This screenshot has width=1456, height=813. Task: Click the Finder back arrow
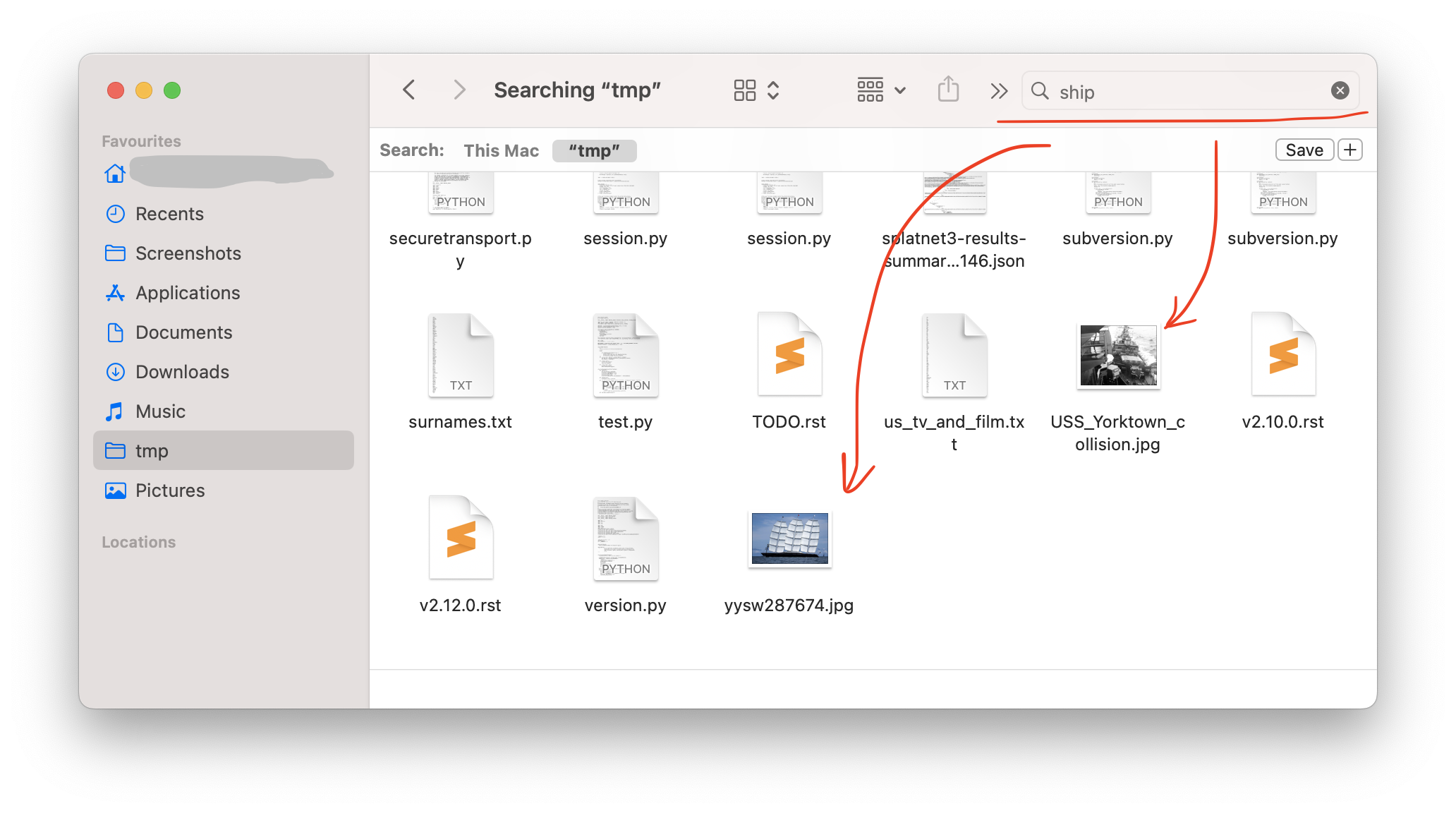click(408, 90)
